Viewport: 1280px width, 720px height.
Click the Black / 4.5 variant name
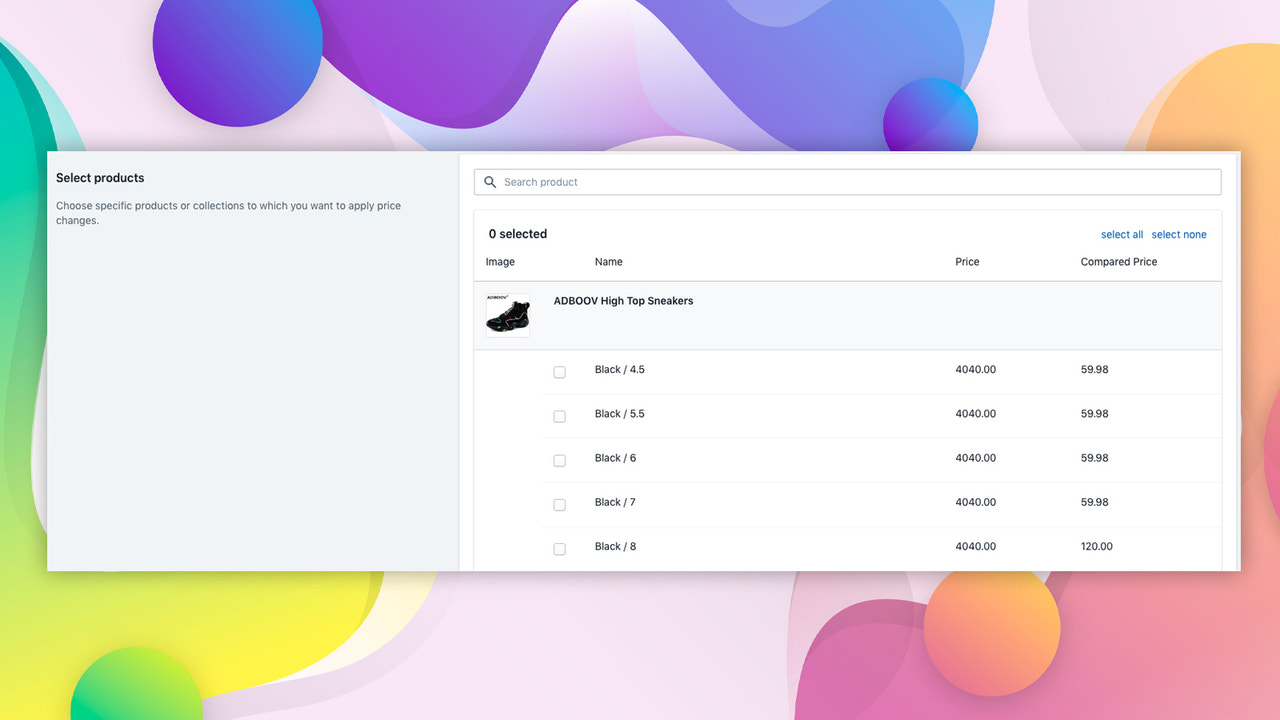(620, 370)
